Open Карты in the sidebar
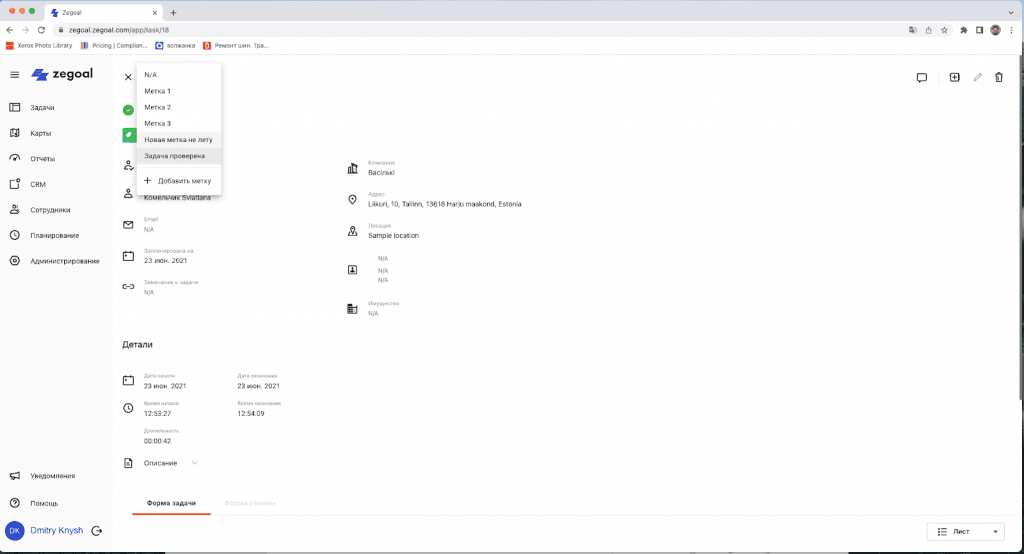 click(x=41, y=133)
